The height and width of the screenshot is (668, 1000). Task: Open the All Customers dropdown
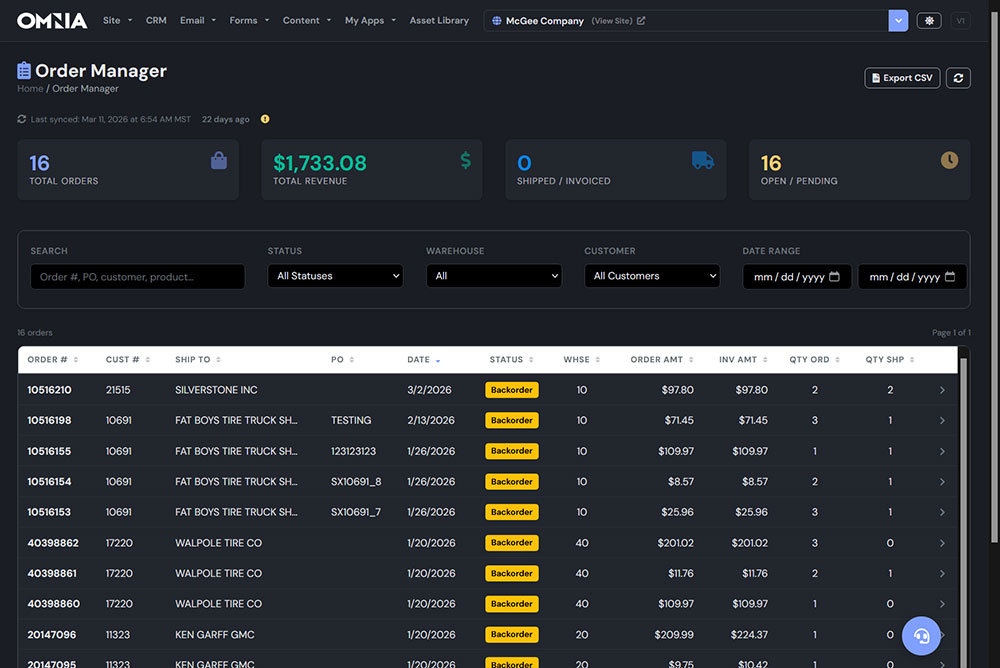click(x=652, y=276)
